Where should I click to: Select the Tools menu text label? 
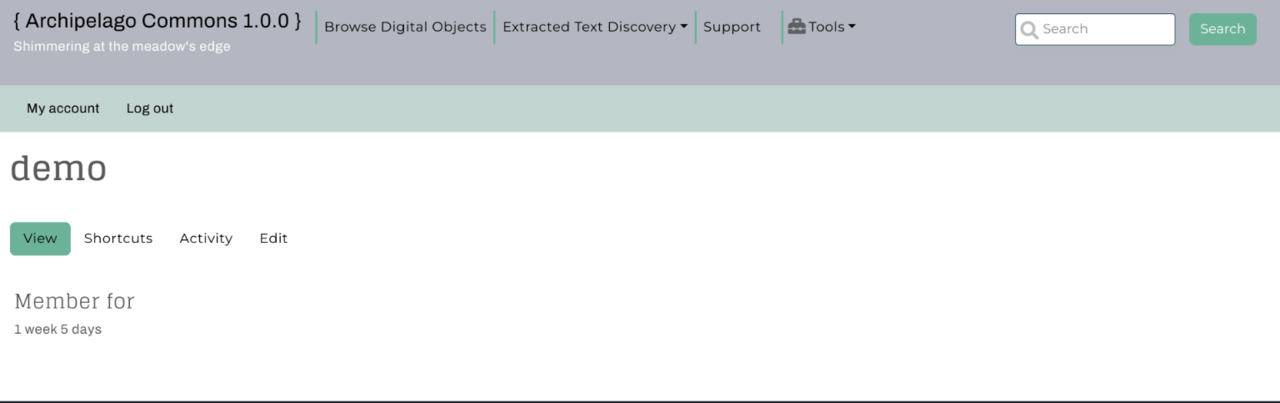[826, 27]
